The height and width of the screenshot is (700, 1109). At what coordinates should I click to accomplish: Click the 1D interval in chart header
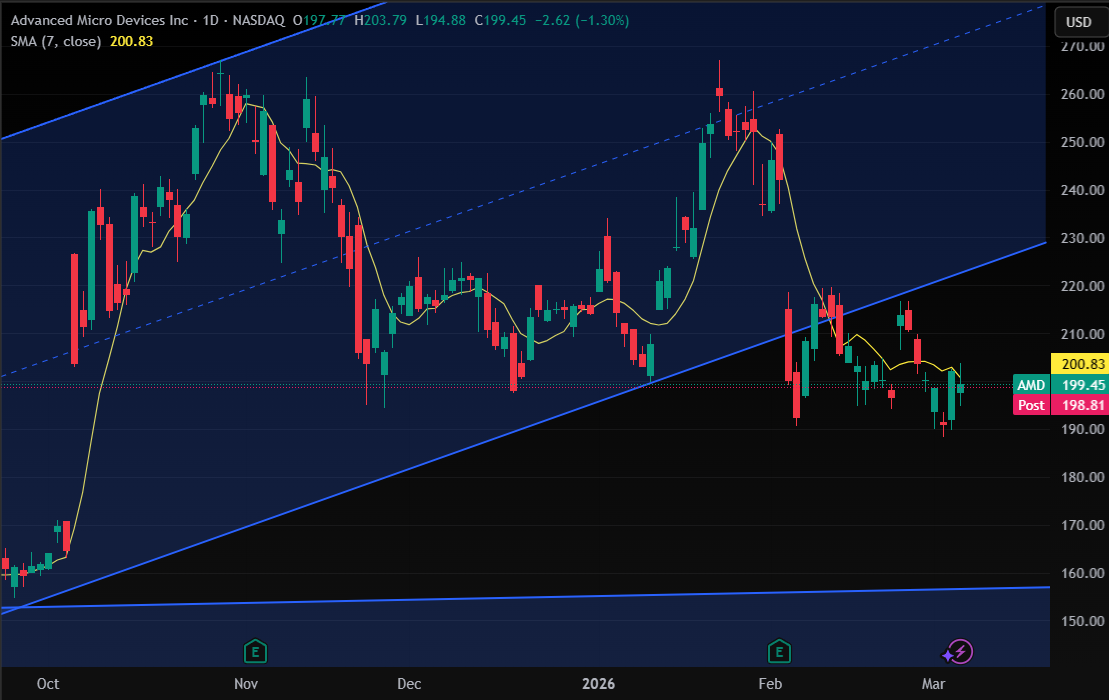click(x=210, y=20)
